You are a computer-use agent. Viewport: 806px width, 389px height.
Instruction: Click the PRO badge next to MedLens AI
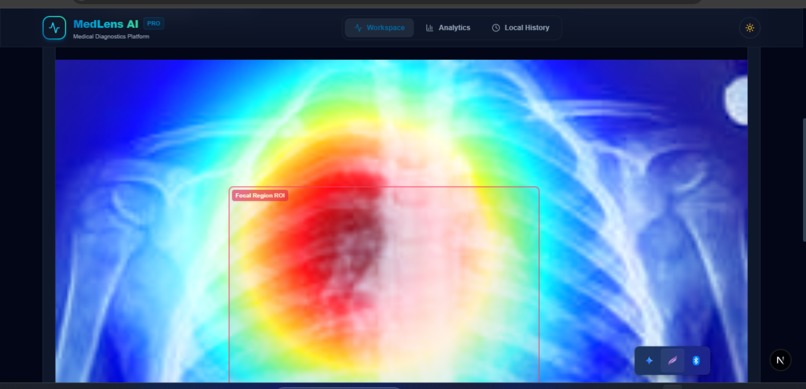[154, 24]
